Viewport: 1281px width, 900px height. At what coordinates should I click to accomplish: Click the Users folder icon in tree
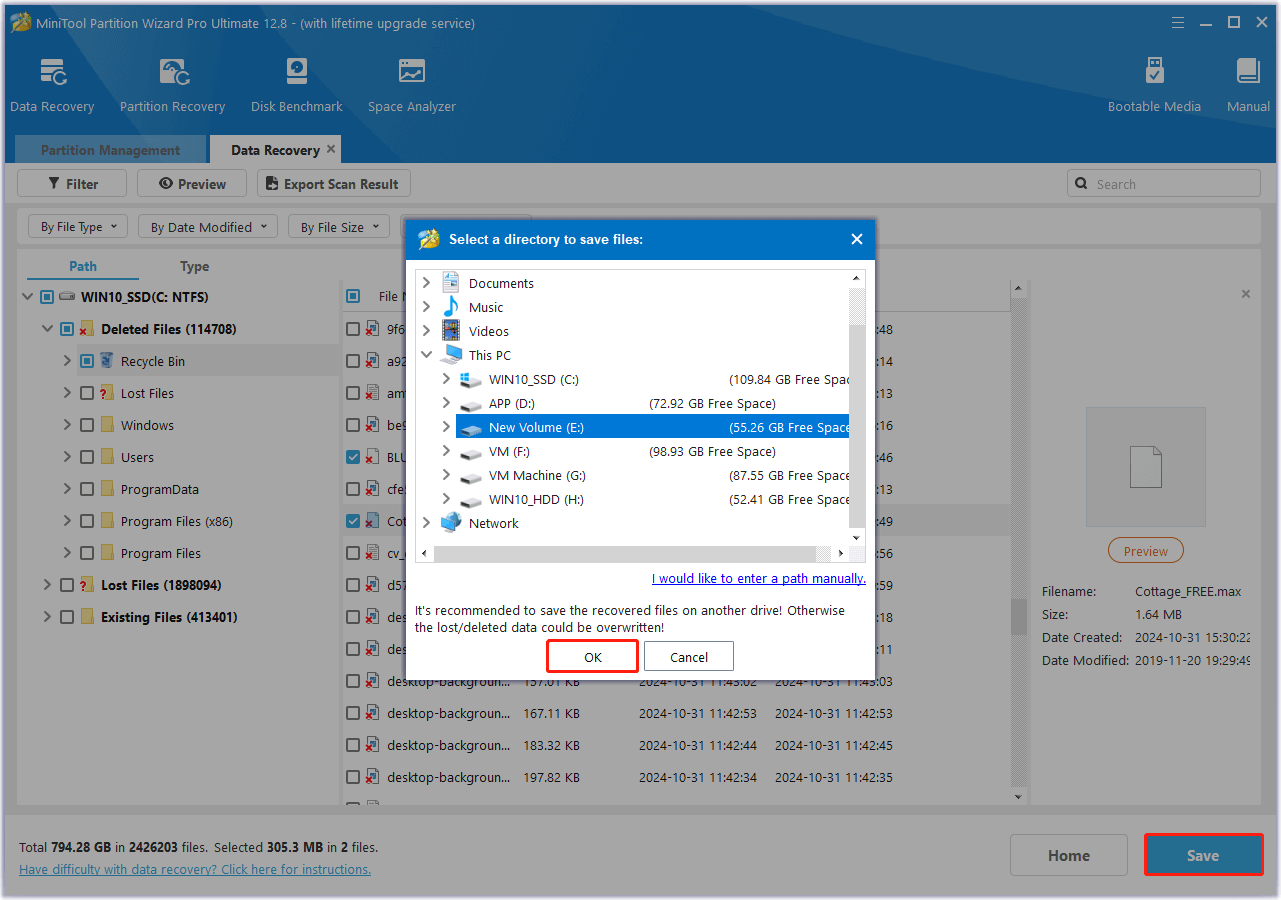(x=107, y=457)
